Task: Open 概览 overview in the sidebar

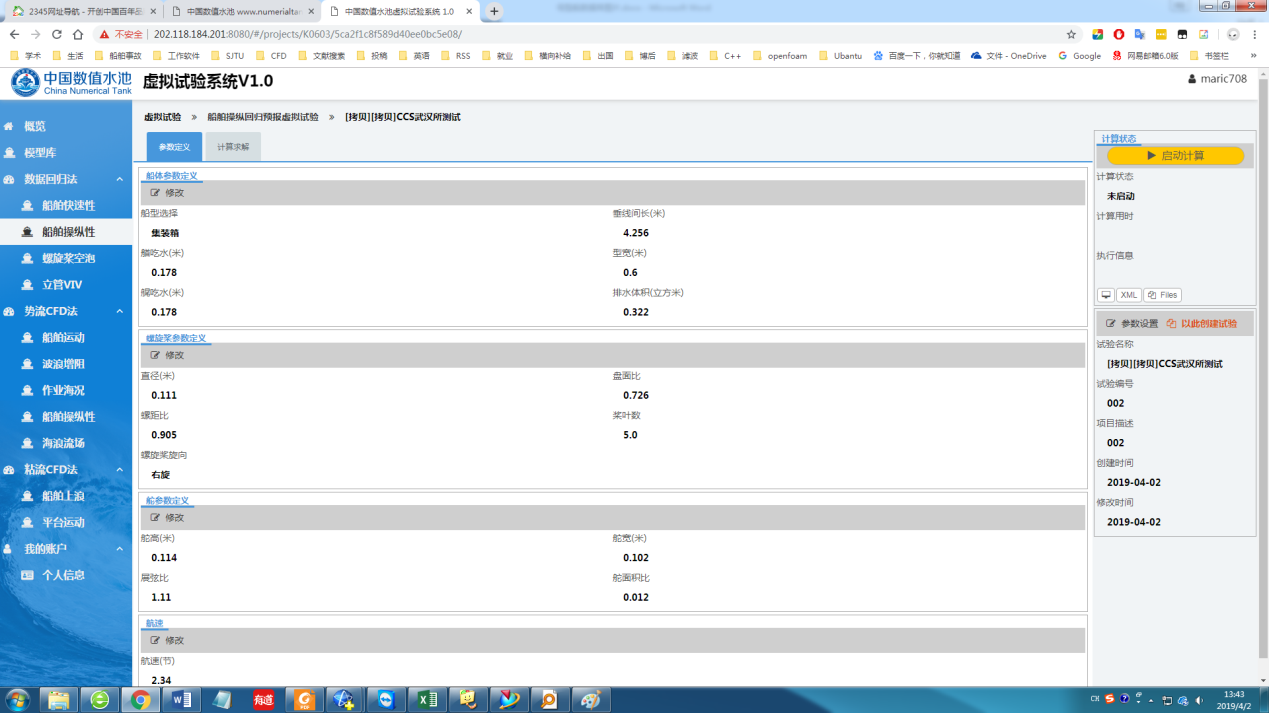Action: point(35,126)
